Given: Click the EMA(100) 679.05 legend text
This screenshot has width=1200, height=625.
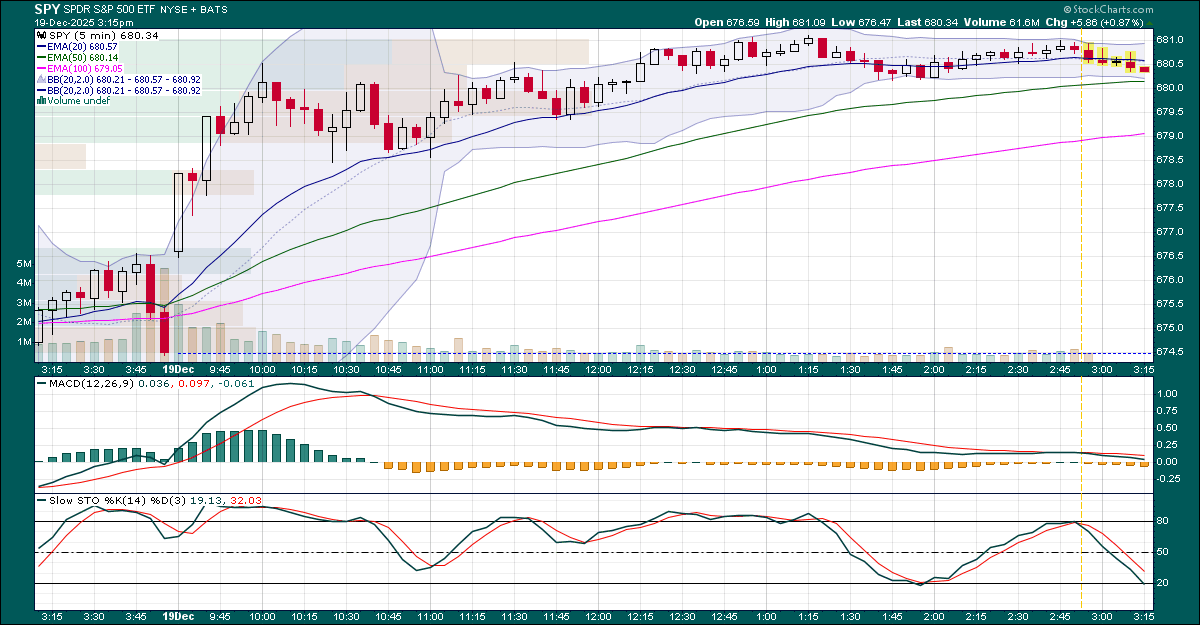Looking at the screenshot, I should (86, 69).
